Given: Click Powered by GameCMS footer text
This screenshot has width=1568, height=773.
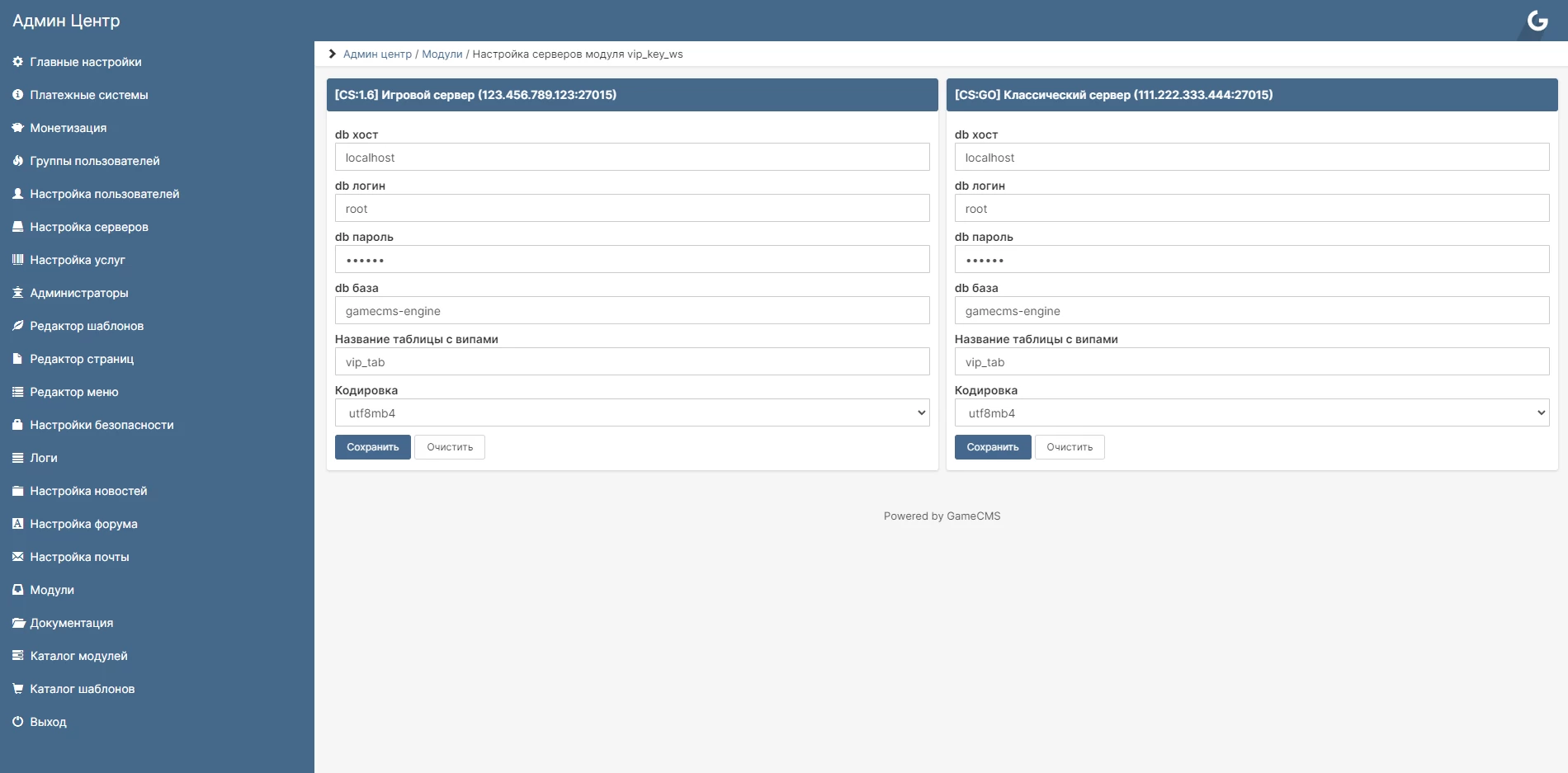Looking at the screenshot, I should [x=942, y=516].
